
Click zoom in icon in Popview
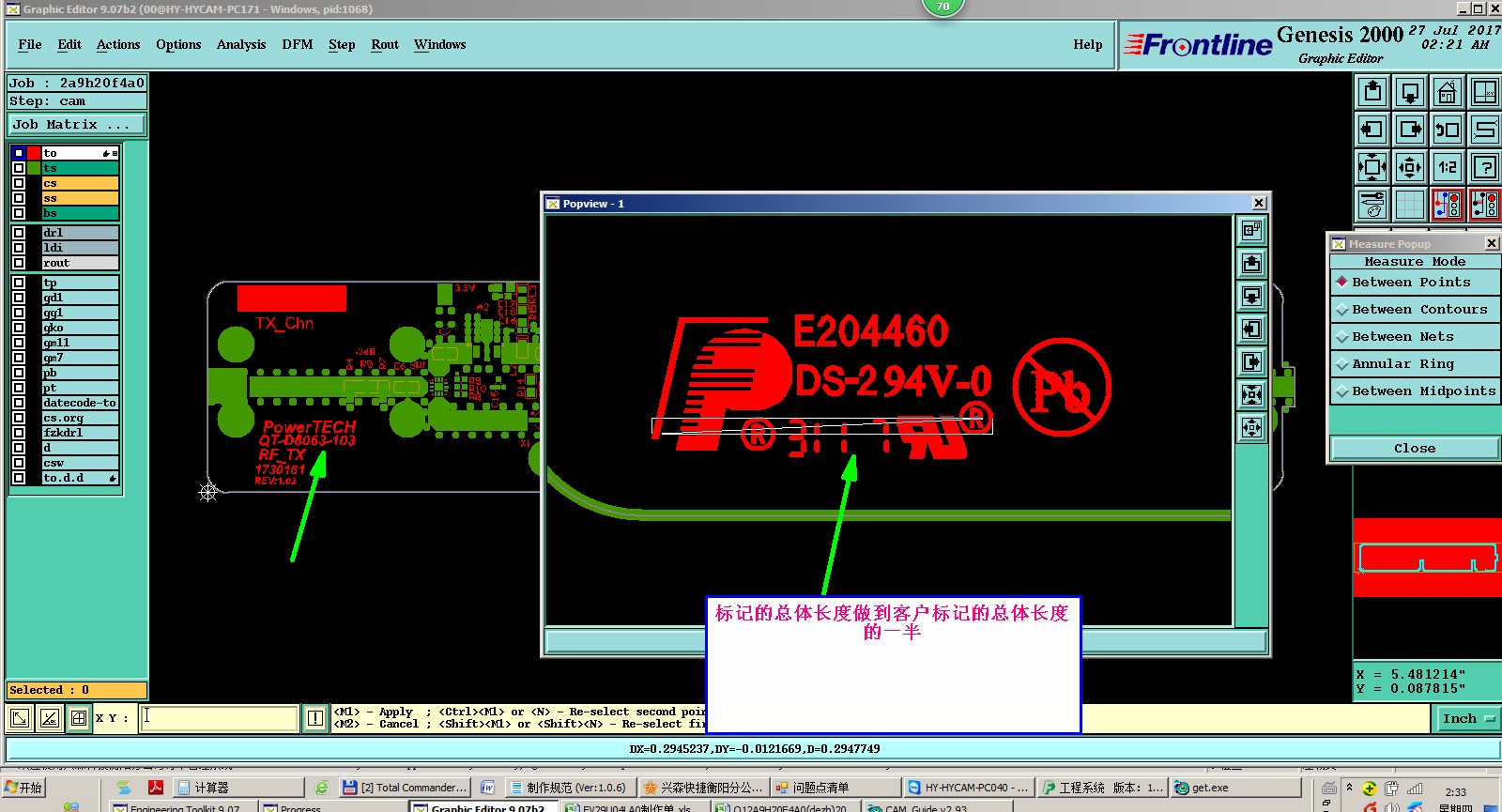[1251, 394]
